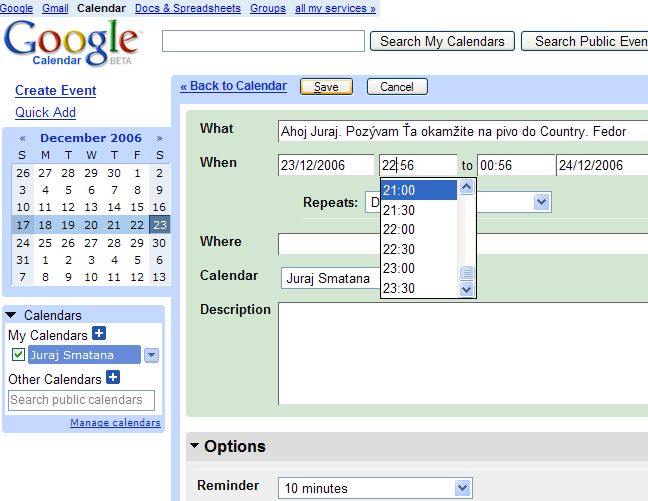Click December 2006 month title
The image size is (648, 501).
click(x=91, y=138)
